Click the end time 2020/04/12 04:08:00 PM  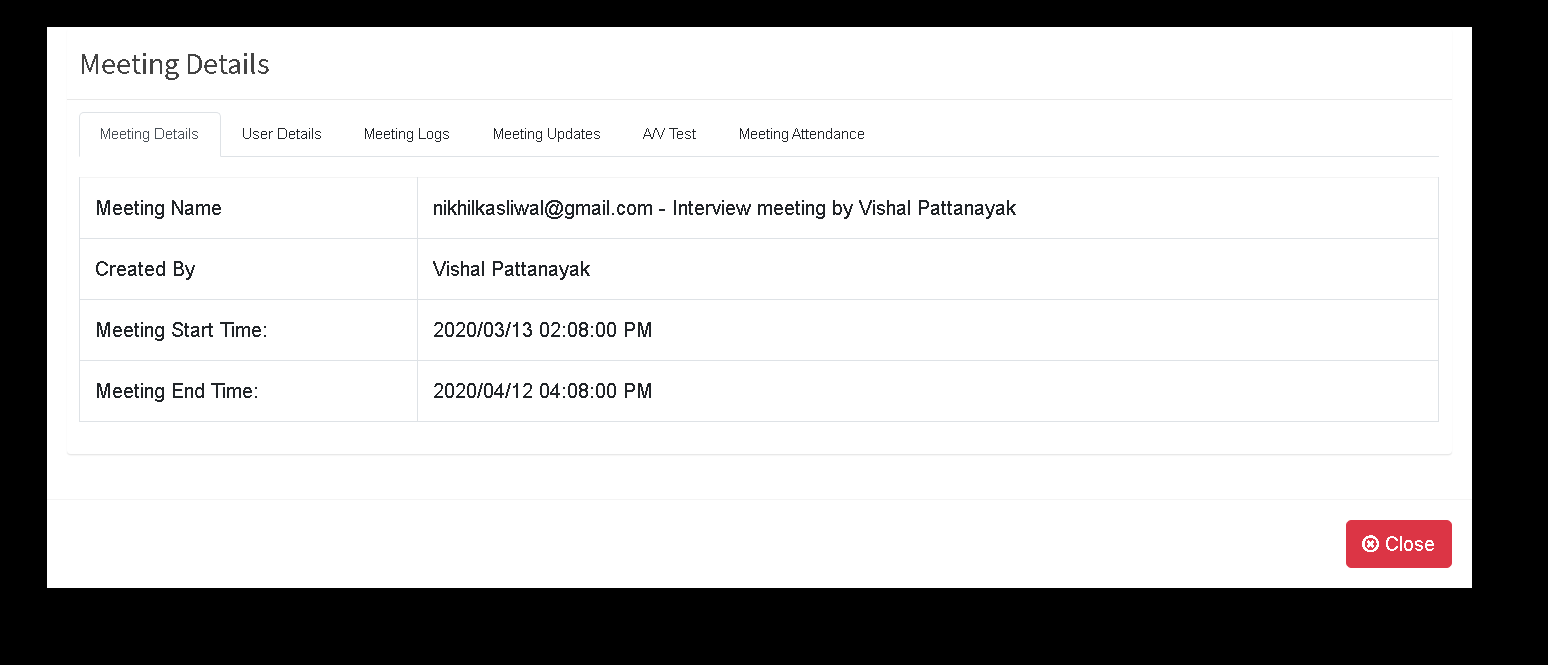coord(542,391)
